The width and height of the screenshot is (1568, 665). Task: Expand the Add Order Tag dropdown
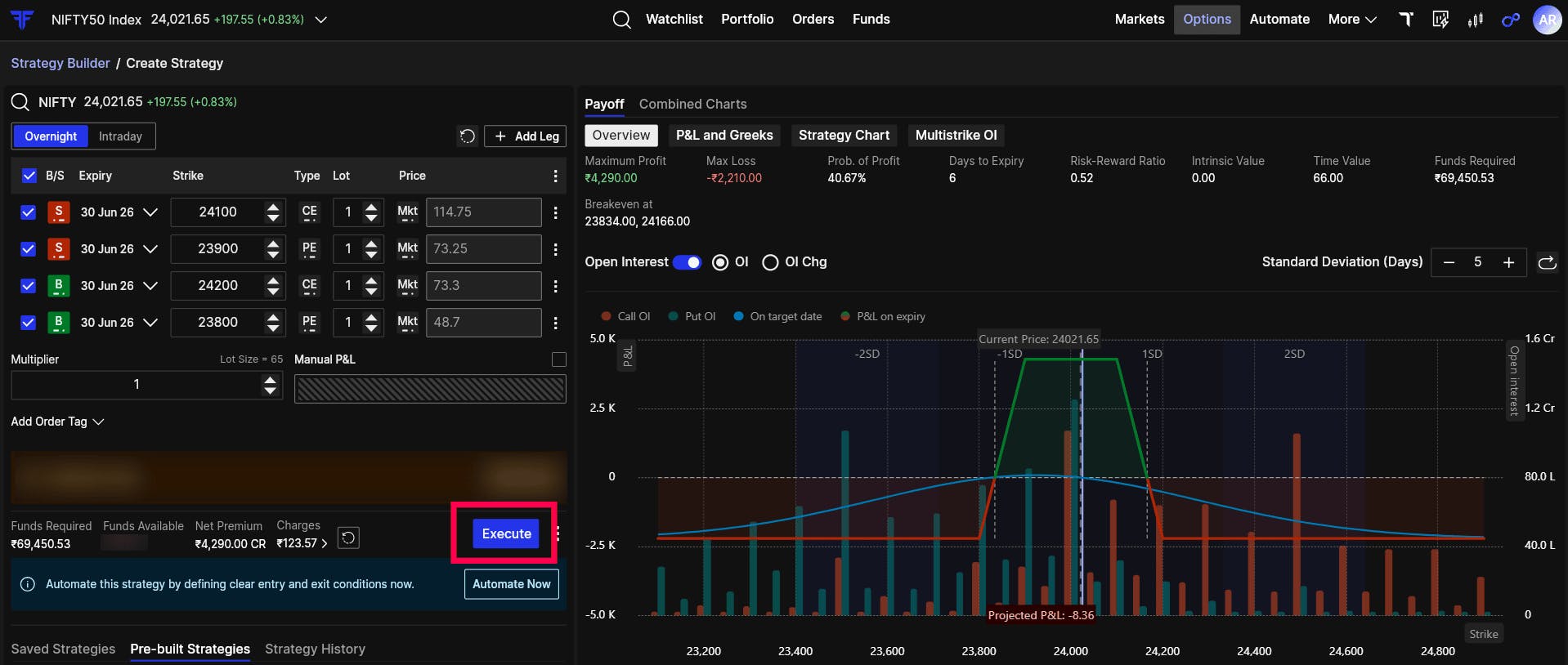pos(57,422)
